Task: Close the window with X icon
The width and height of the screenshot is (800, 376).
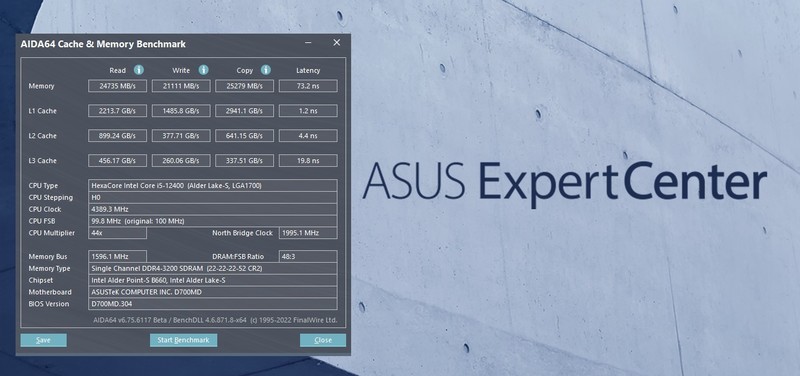Action: pyautogui.click(x=337, y=43)
